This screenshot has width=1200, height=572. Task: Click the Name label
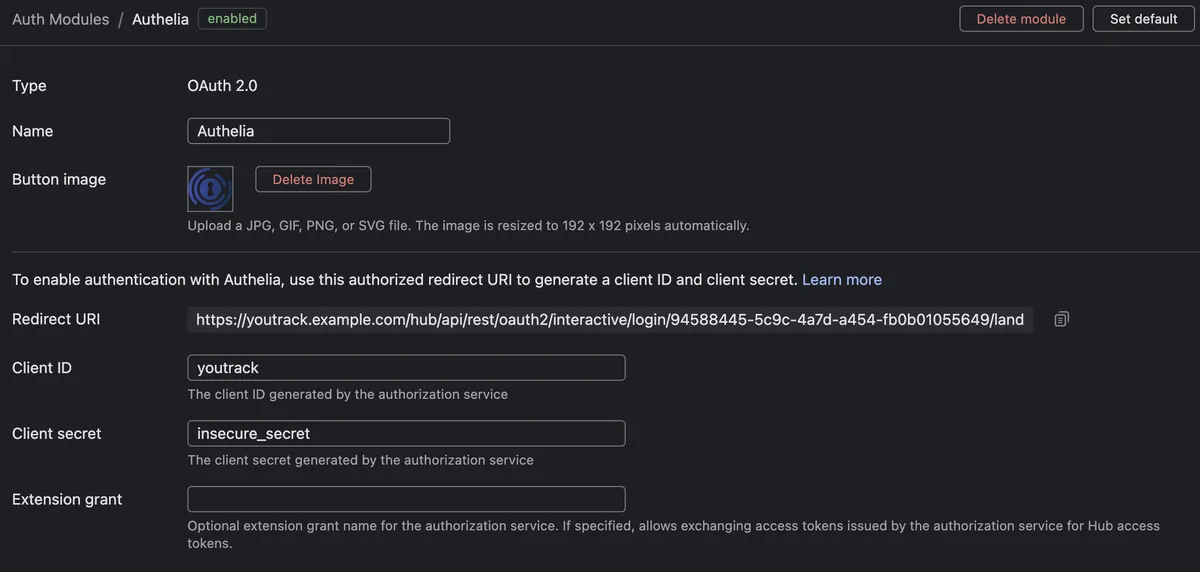[33, 131]
